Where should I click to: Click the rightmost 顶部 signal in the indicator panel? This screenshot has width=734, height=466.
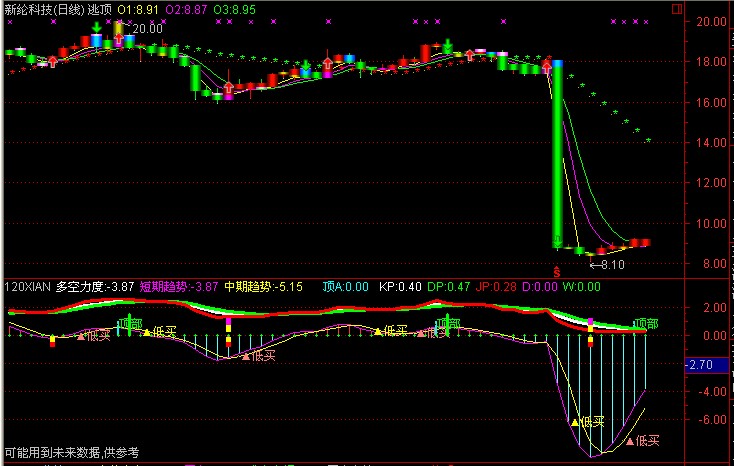click(x=646, y=325)
